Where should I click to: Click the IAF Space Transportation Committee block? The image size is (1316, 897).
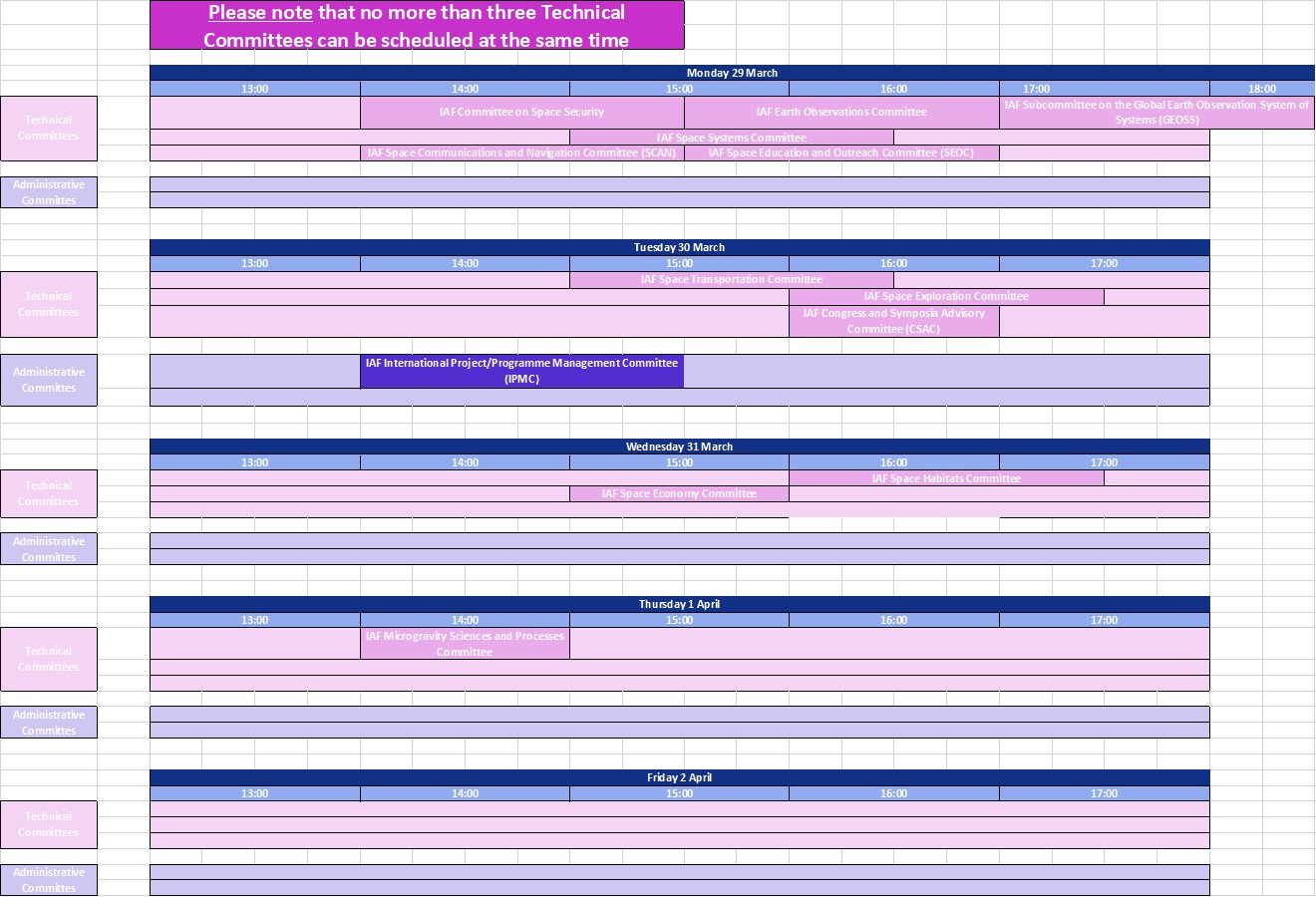[x=732, y=280]
